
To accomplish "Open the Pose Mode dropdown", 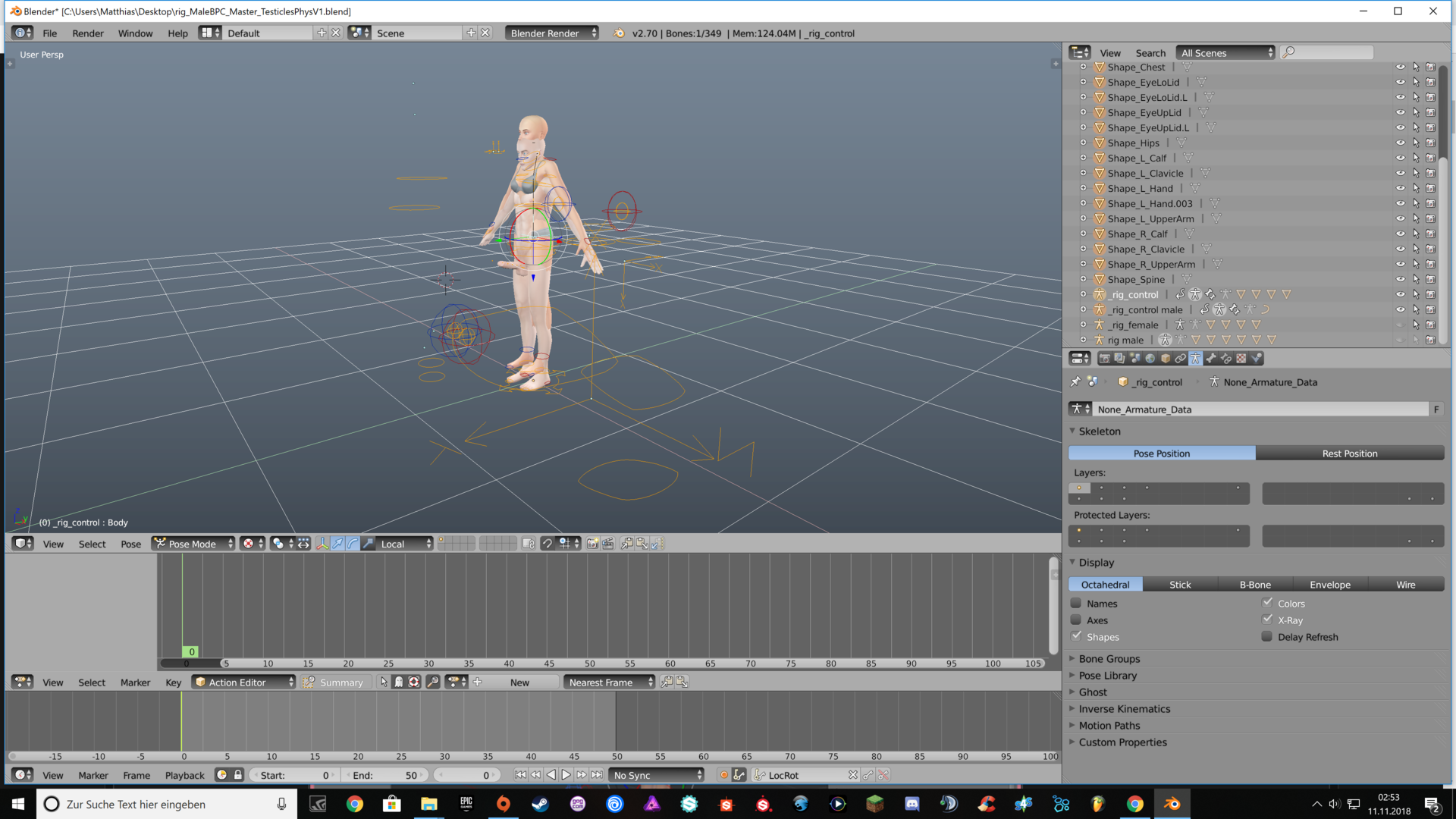I will [x=193, y=544].
